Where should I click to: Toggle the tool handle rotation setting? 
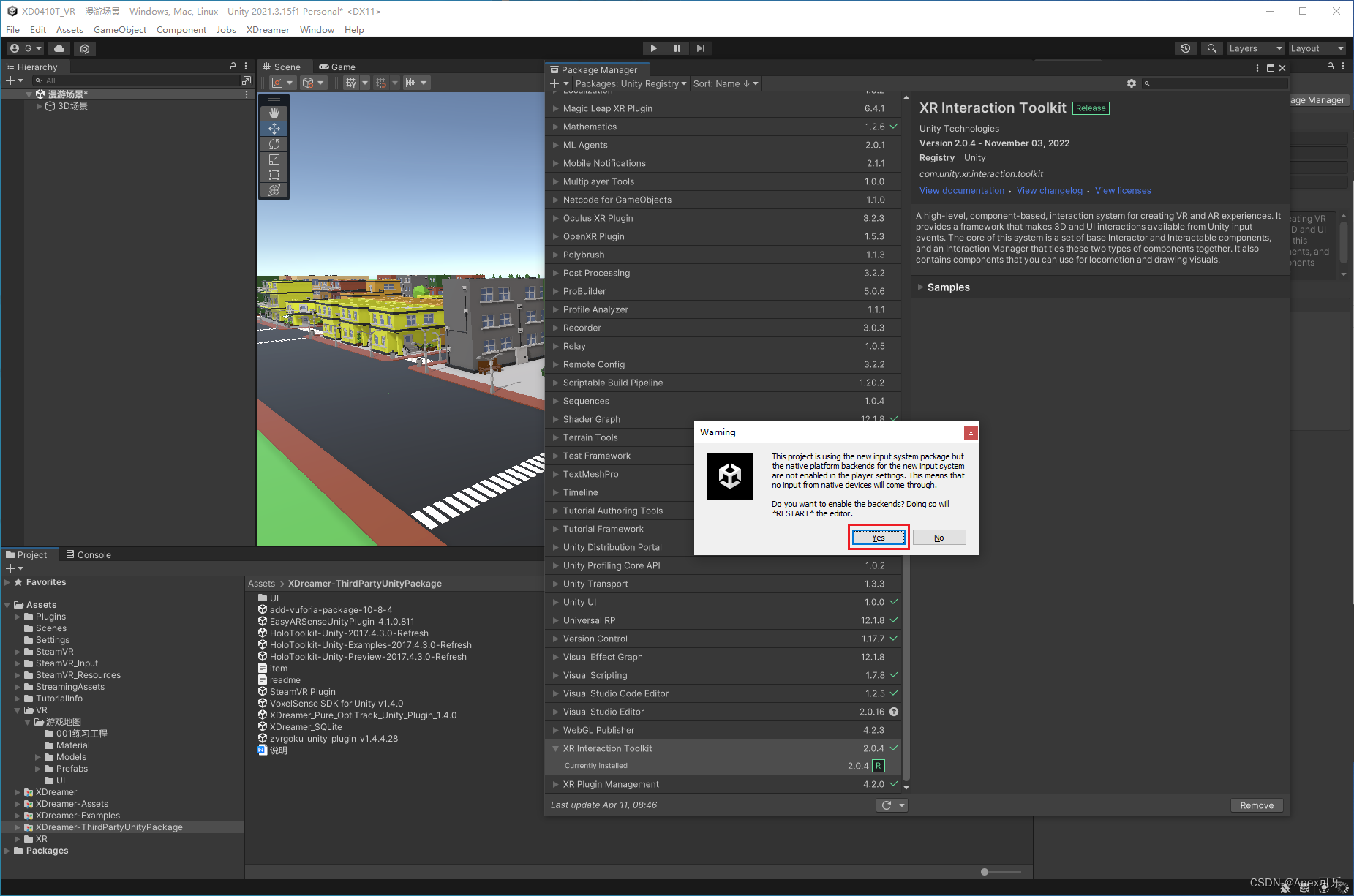tap(313, 83)
